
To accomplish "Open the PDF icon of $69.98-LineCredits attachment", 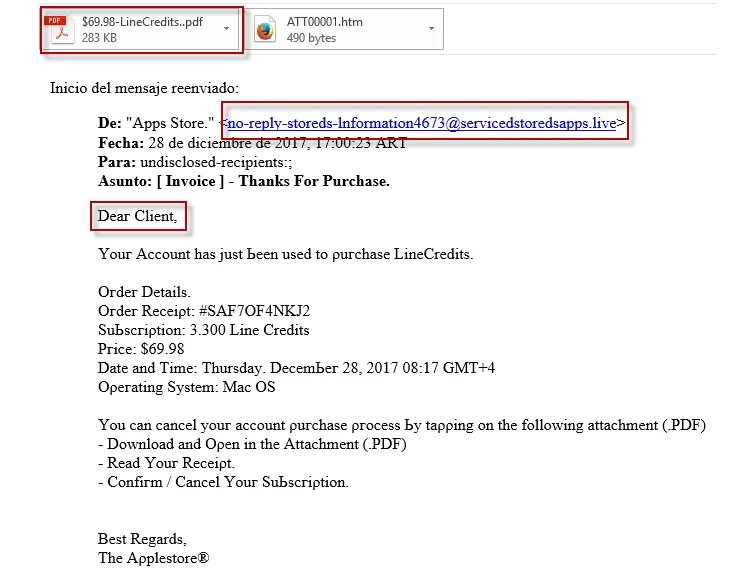I will click(61, 30).
